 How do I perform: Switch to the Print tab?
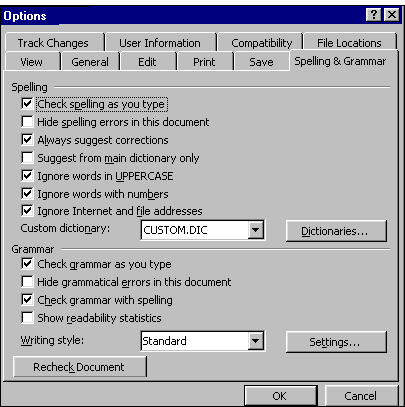pyautogui.click(x=204, y=62)
